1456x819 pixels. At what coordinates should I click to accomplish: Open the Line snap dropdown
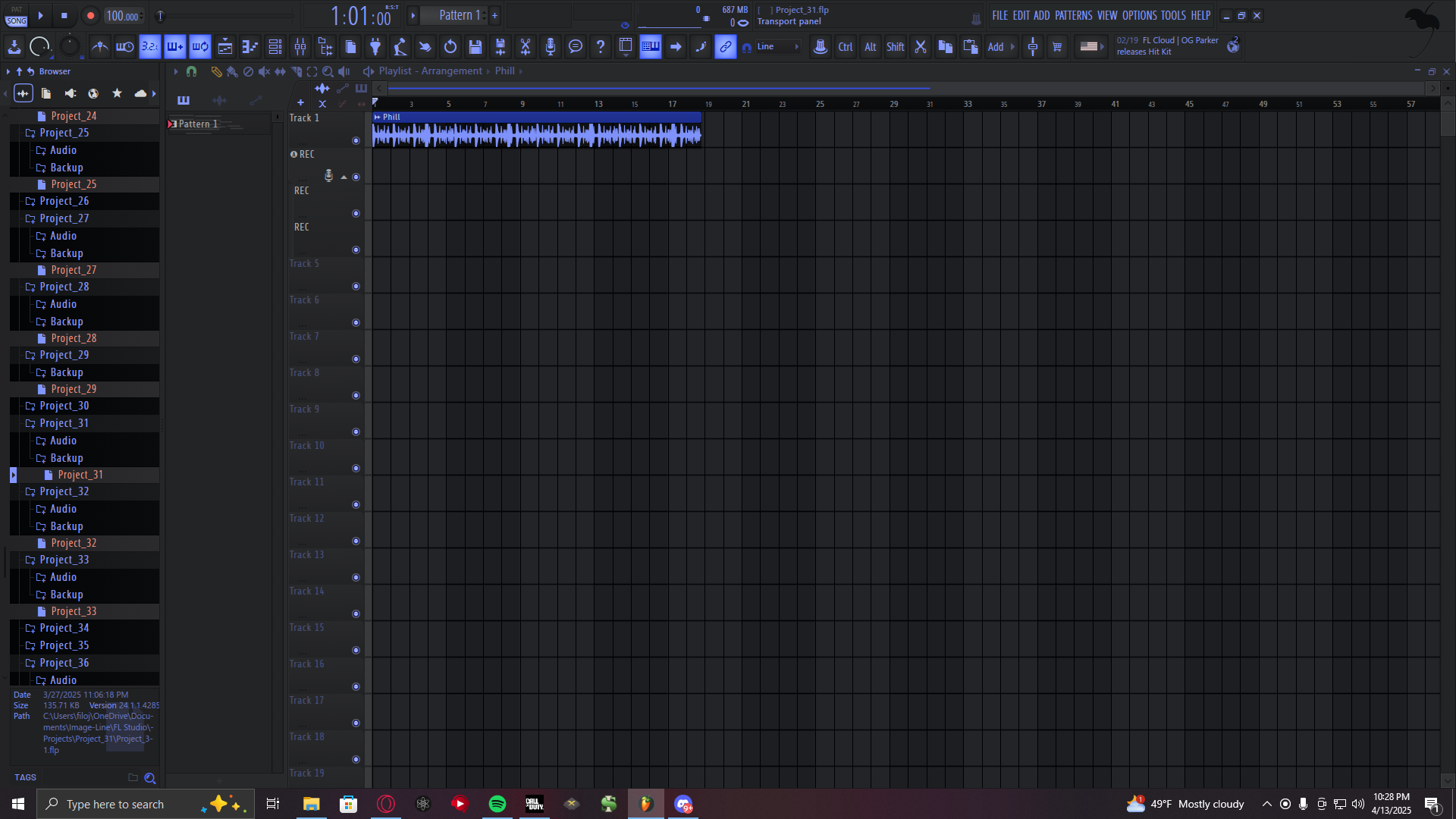point(777,47)
